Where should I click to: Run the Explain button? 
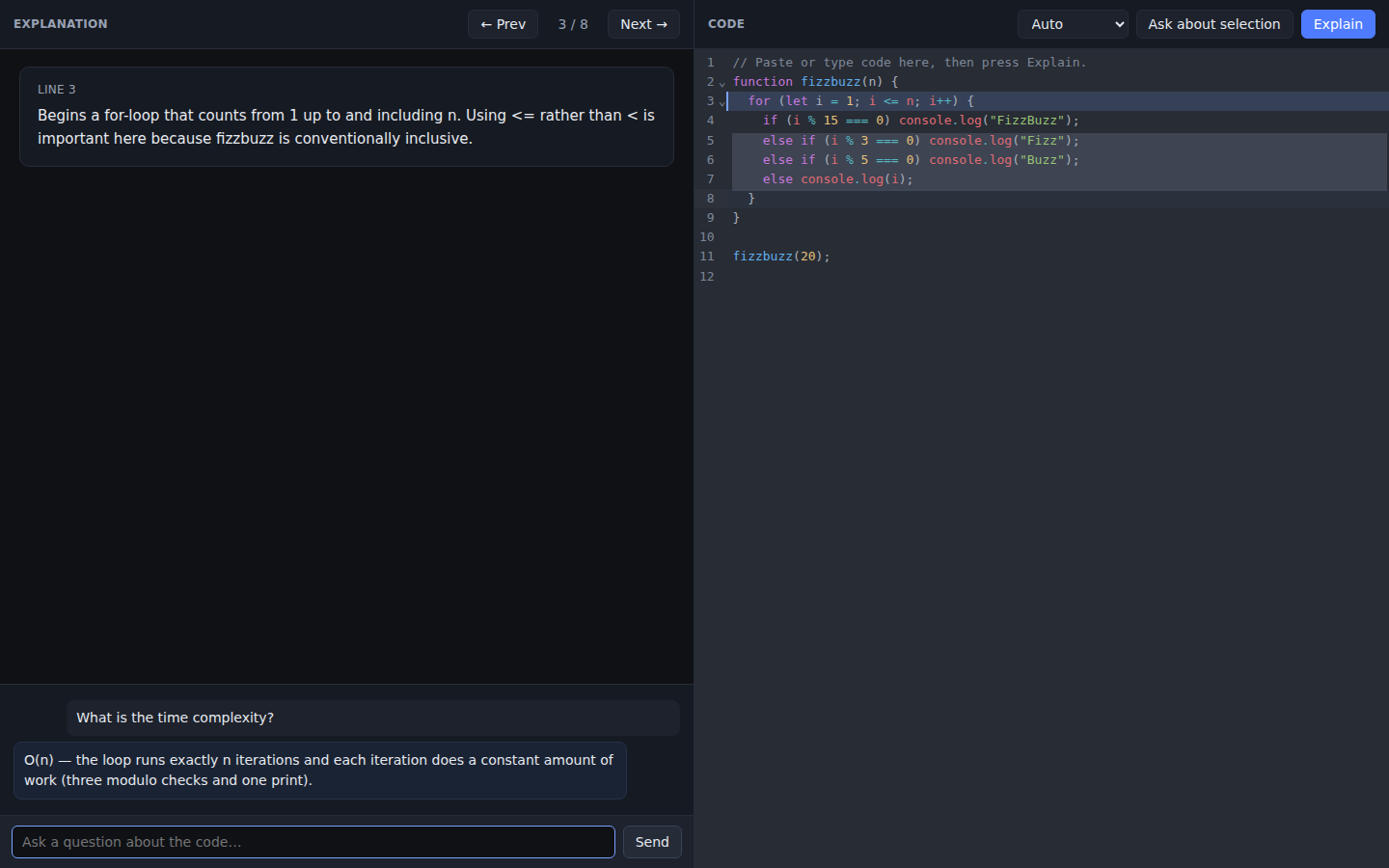point(1338,24)
